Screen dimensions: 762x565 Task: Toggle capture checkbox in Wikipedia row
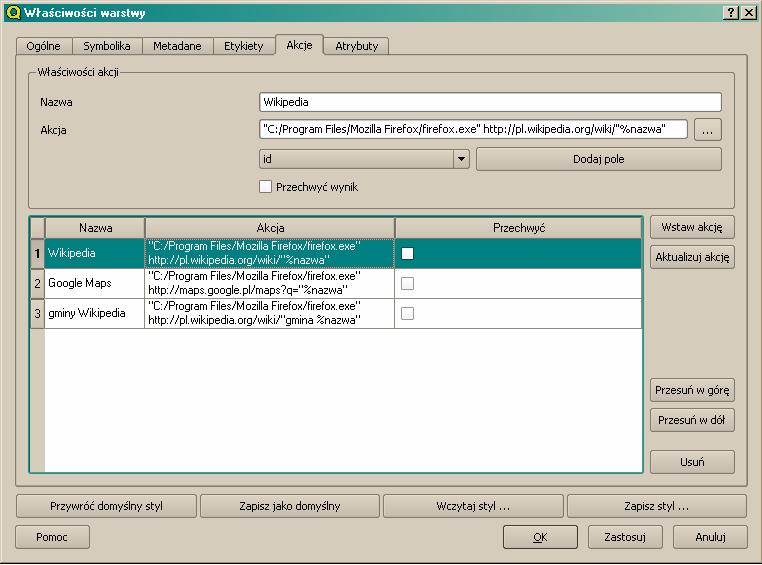[408, 253]
